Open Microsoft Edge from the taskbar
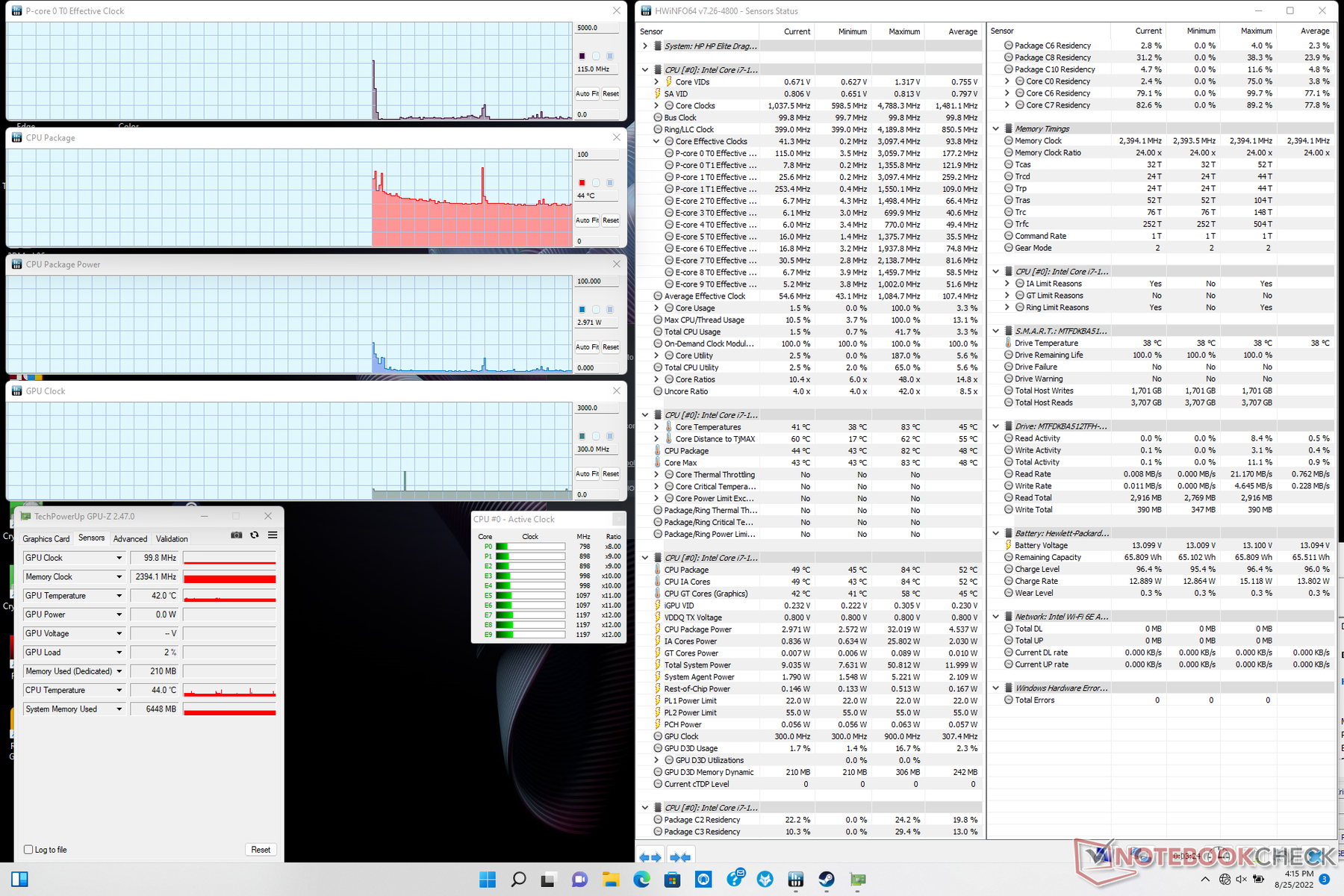The height and width of the screenshot is (896, 1344). click(x=641, y=880)
